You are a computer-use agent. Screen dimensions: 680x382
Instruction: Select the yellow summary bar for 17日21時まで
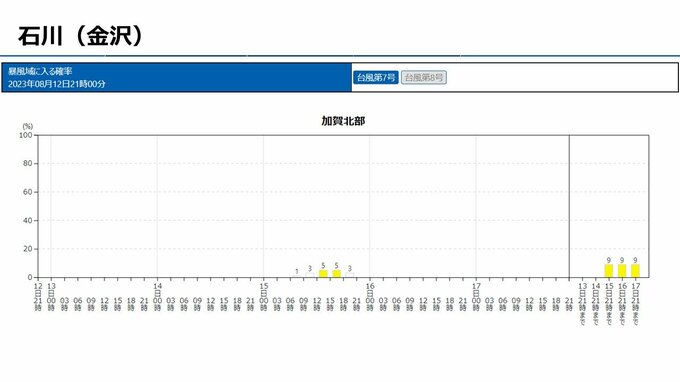click(635, 271)
